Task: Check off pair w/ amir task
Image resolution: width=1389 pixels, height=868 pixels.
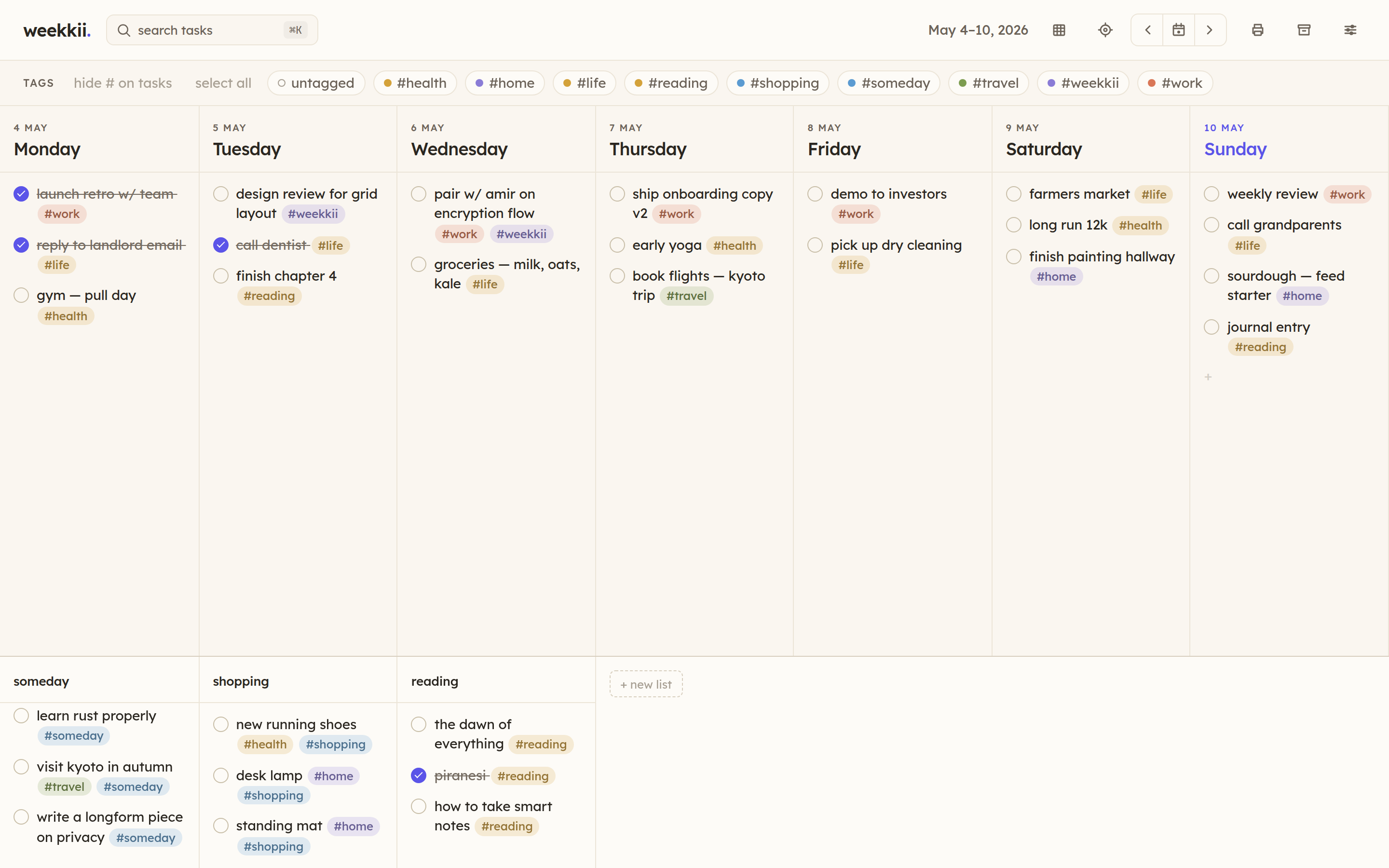Action: (x=419, y=194)
